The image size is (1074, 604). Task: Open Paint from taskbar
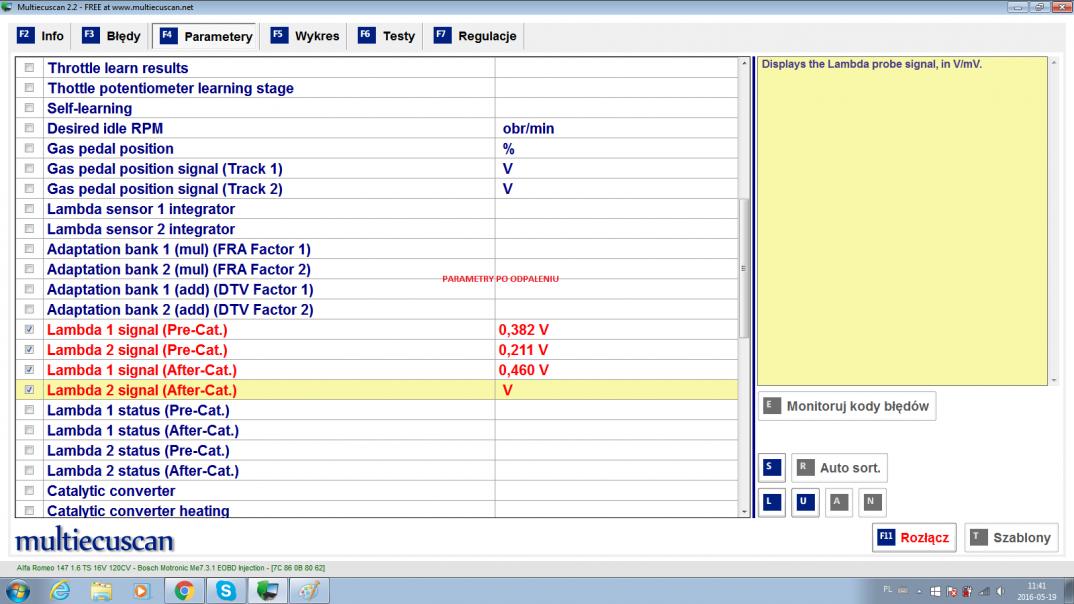point(309,590)
